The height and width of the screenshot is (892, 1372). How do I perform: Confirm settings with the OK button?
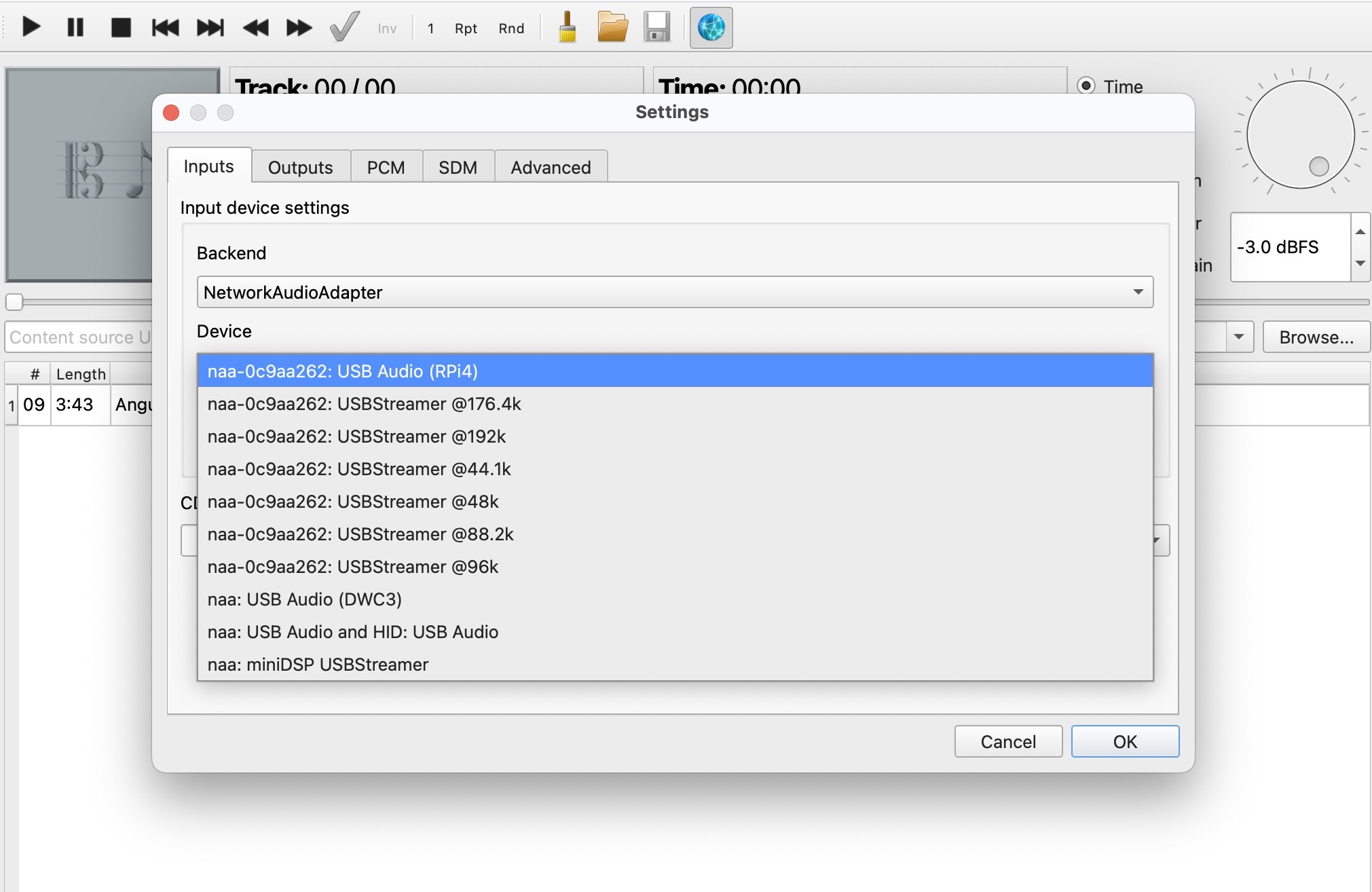(1125, 741)
